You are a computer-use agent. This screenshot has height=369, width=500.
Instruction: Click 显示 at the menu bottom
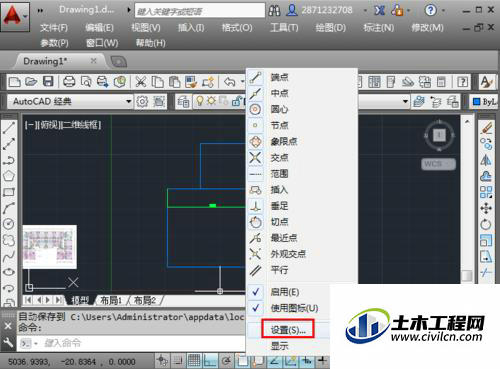click(279, 346)
